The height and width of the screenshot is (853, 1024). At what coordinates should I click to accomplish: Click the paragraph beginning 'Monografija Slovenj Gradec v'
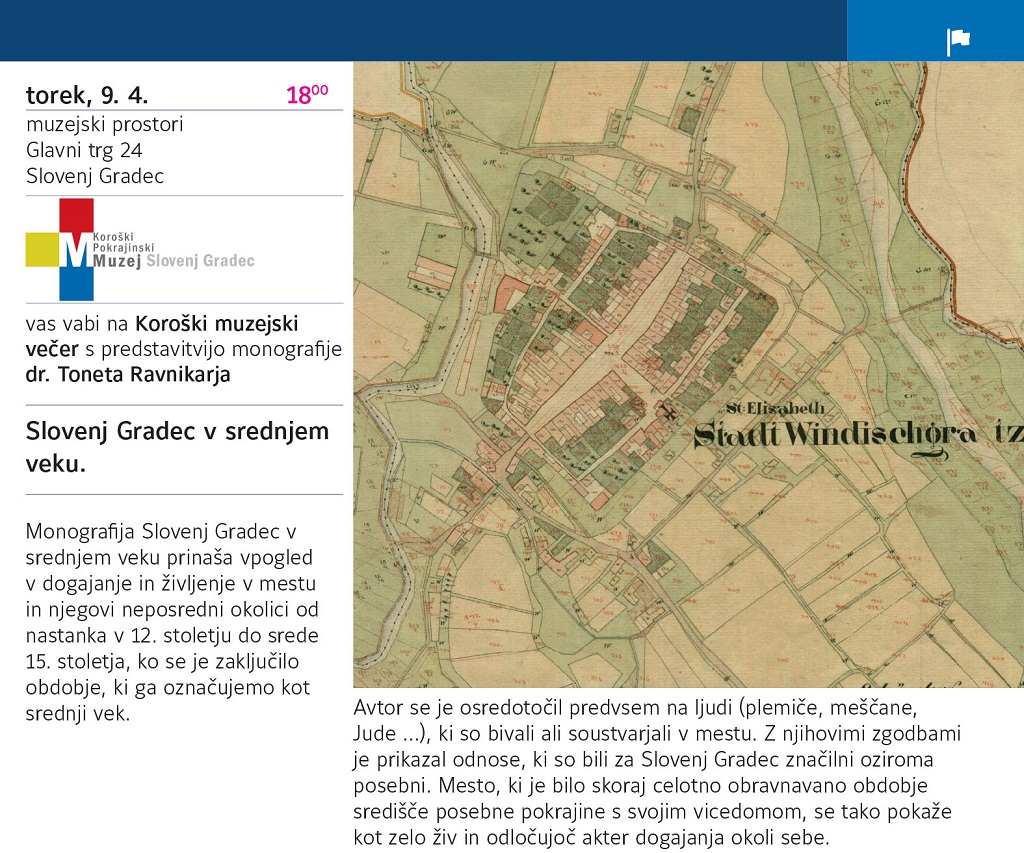pos(172,622)
